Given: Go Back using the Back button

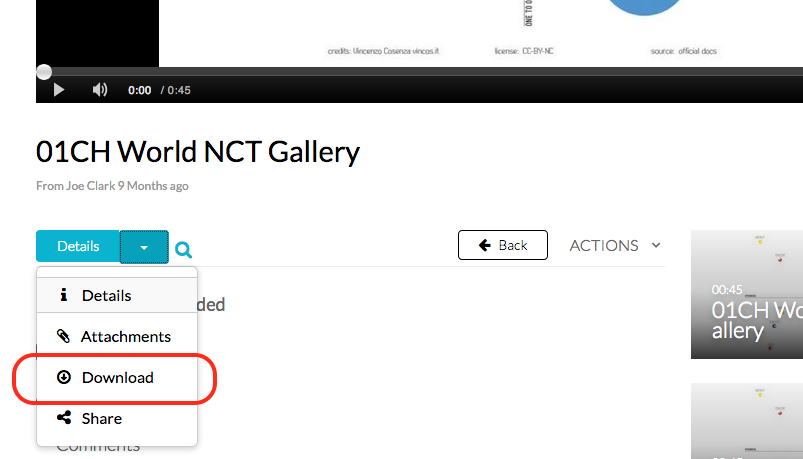Looking at the screenshot, I should point(502,245).
